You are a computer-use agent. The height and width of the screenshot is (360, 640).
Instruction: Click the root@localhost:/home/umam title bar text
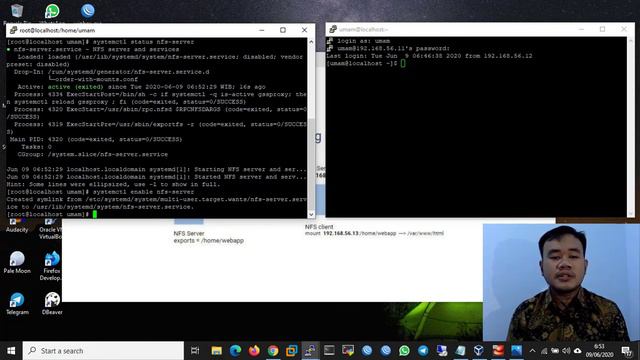pos(57,30)
